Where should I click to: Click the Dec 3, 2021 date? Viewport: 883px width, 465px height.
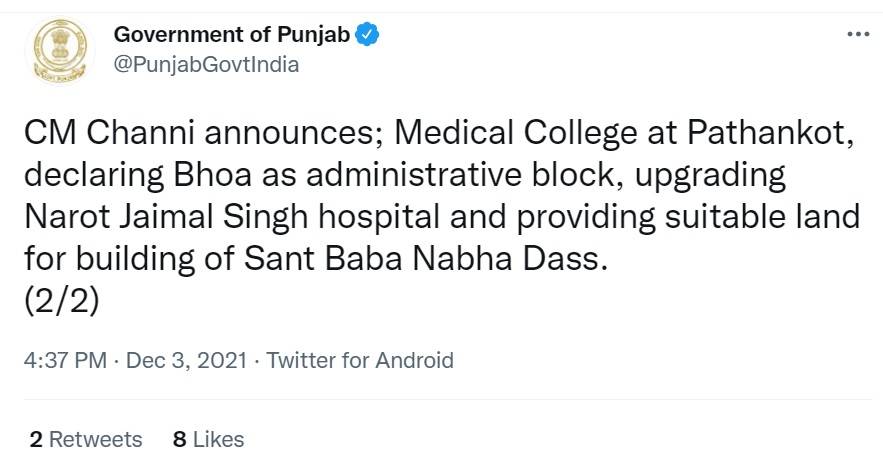pos(186,360)
